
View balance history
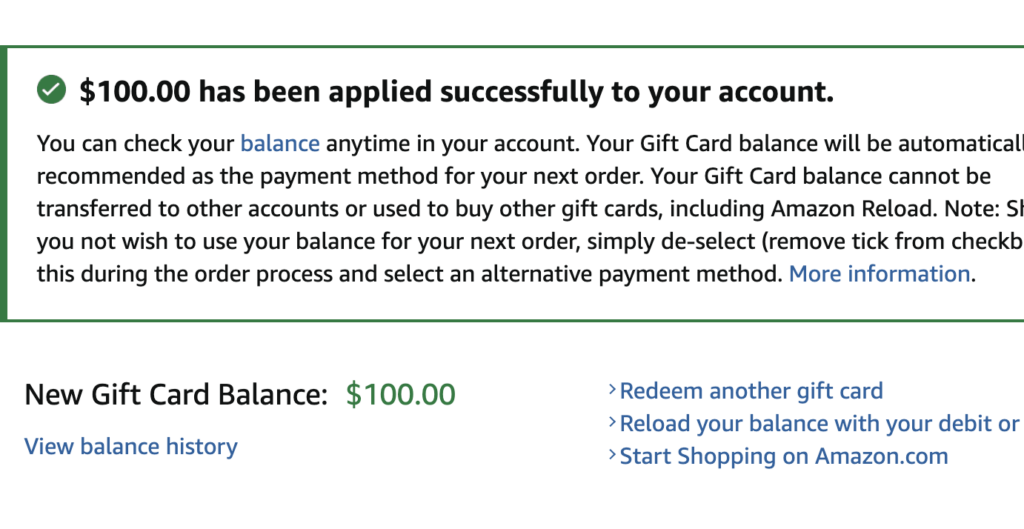click(131, 446)
